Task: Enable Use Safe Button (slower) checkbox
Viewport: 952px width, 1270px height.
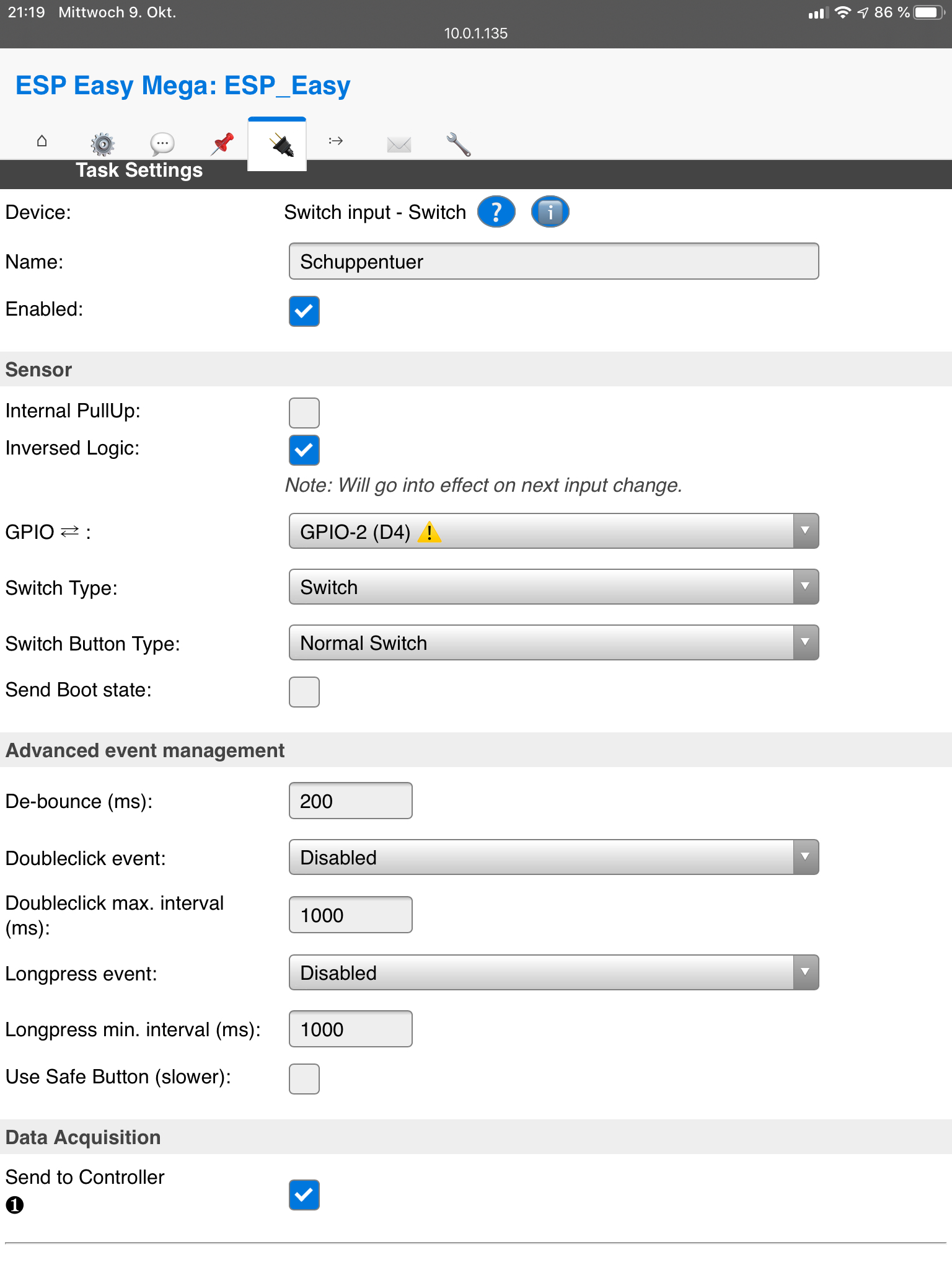Action: pyautogui.click(x=304, y=1079)
